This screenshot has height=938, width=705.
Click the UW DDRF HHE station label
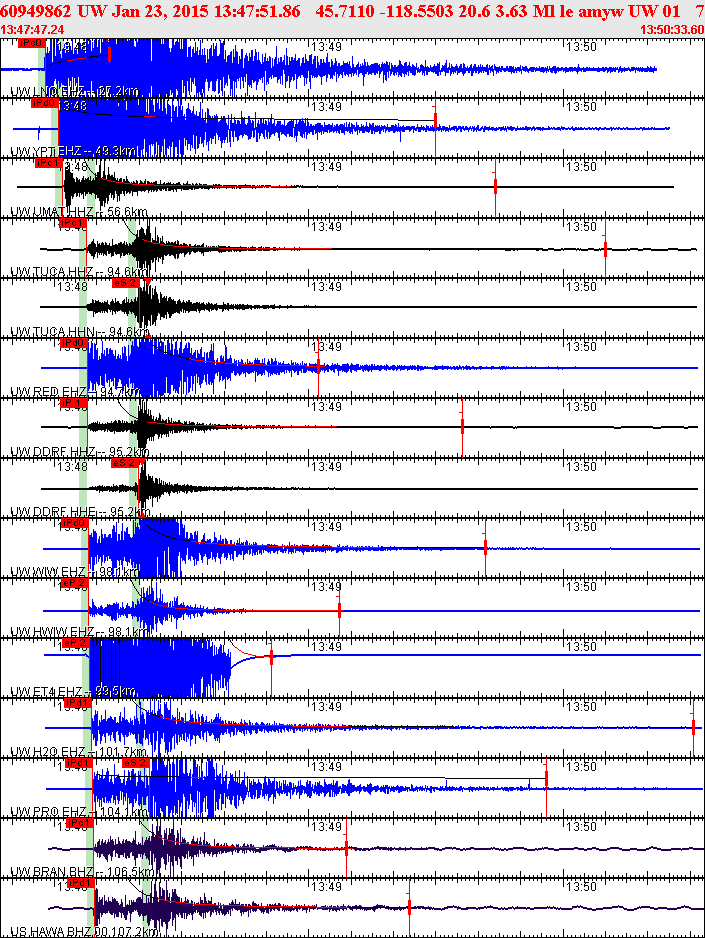(78, 512)
